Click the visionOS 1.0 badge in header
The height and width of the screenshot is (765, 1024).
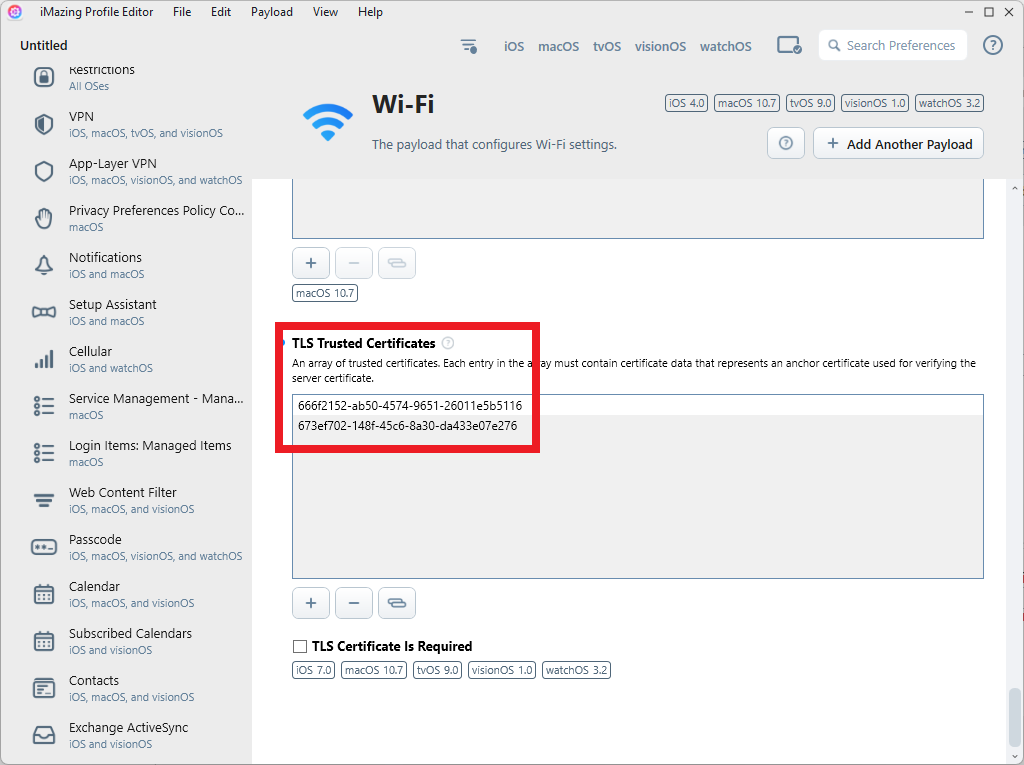pos(875,103)
